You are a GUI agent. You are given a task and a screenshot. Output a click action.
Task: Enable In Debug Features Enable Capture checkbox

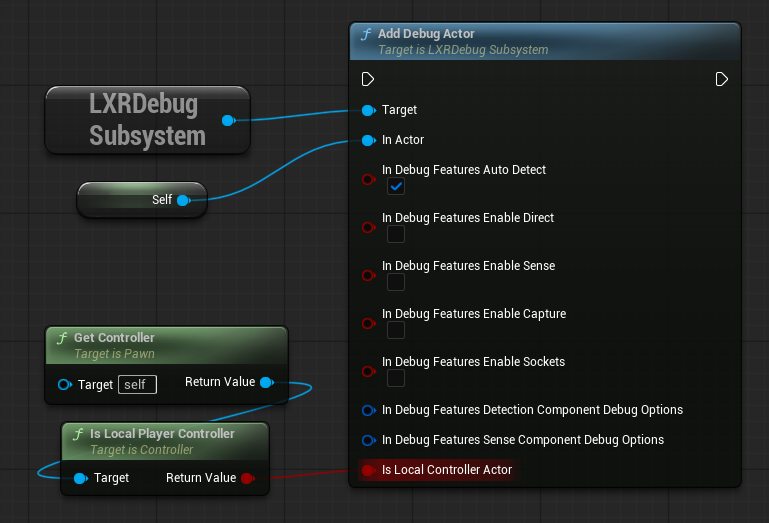click(396, 331)
